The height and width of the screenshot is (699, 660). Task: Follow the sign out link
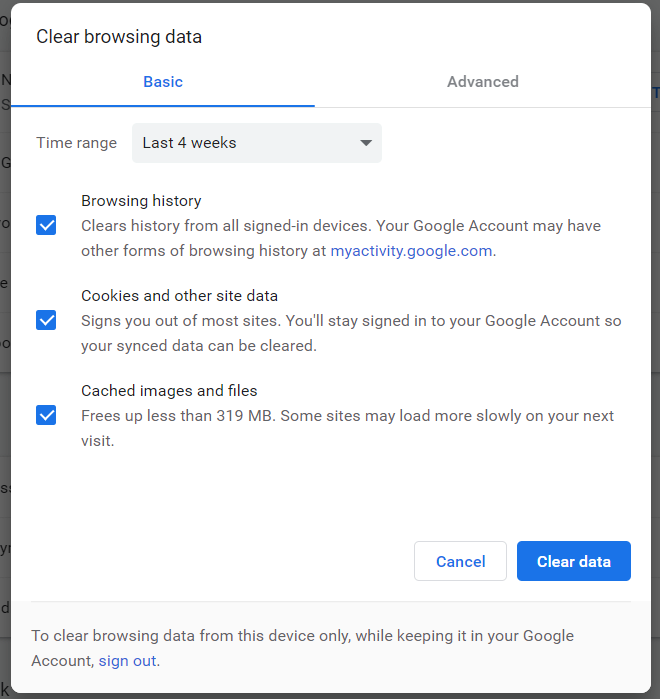pyautogui.click(x=127, y=661)
